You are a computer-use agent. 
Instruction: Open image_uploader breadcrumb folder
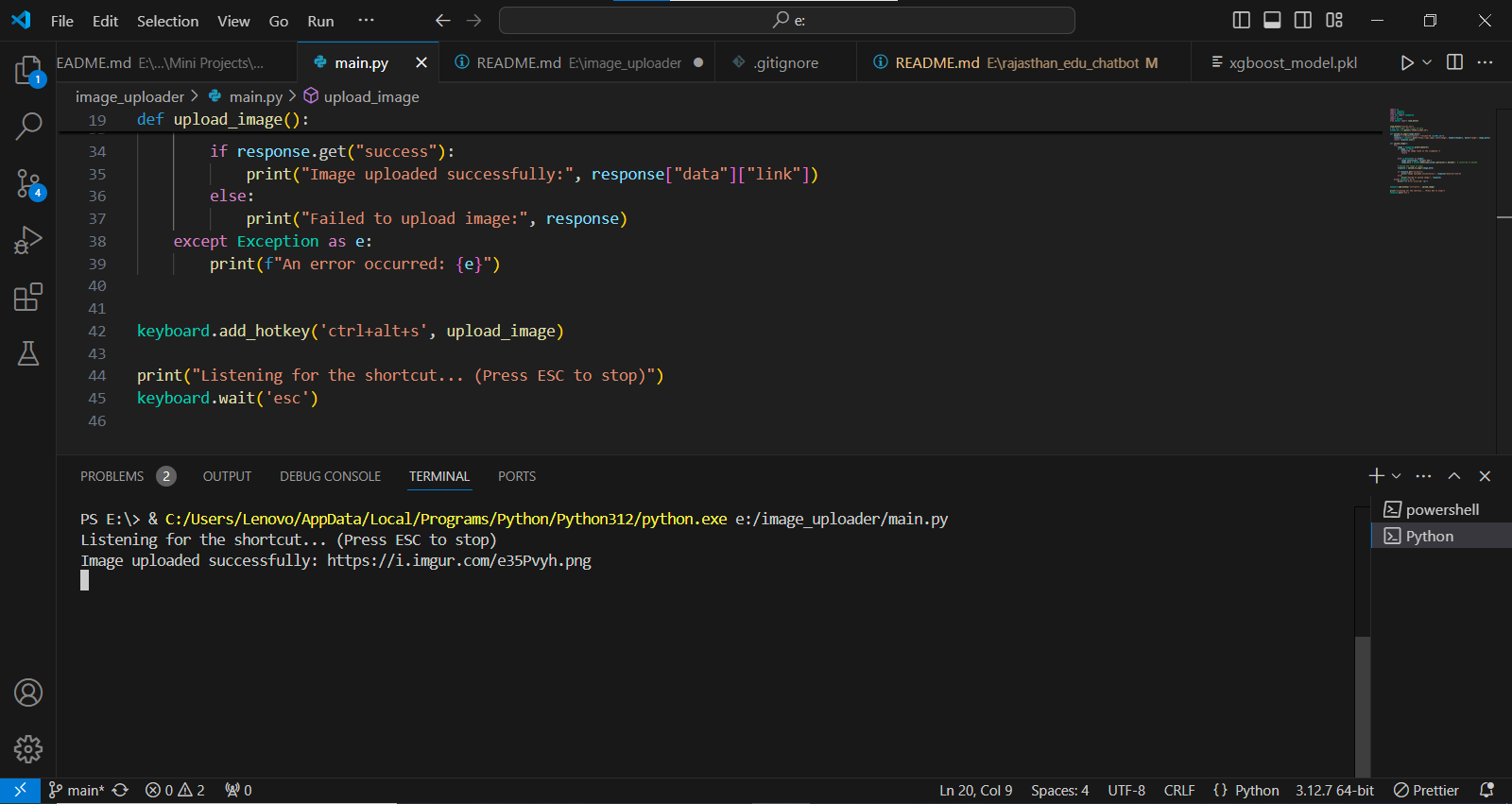129,96
